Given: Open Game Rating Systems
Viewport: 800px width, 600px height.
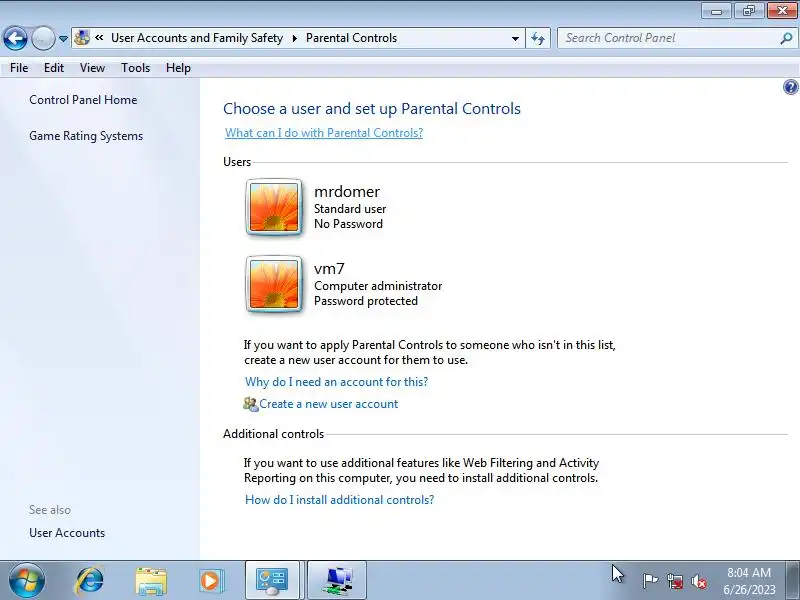Looking at the screenshot, I should (x=86, y=136).
